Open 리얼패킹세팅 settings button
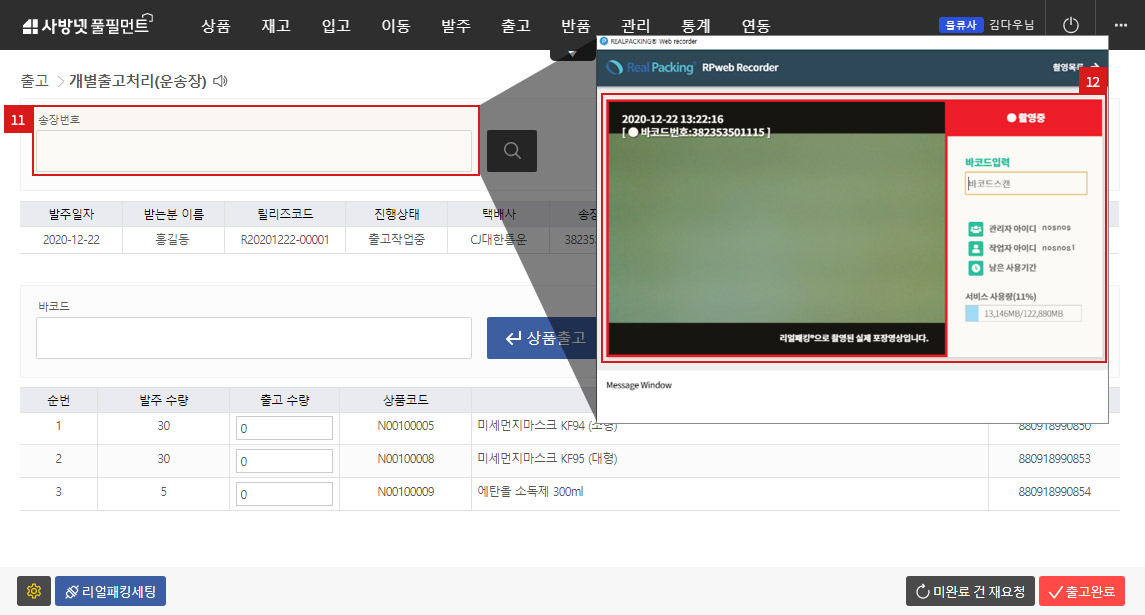The image size is (1145, 615). [x=110, y=591]
